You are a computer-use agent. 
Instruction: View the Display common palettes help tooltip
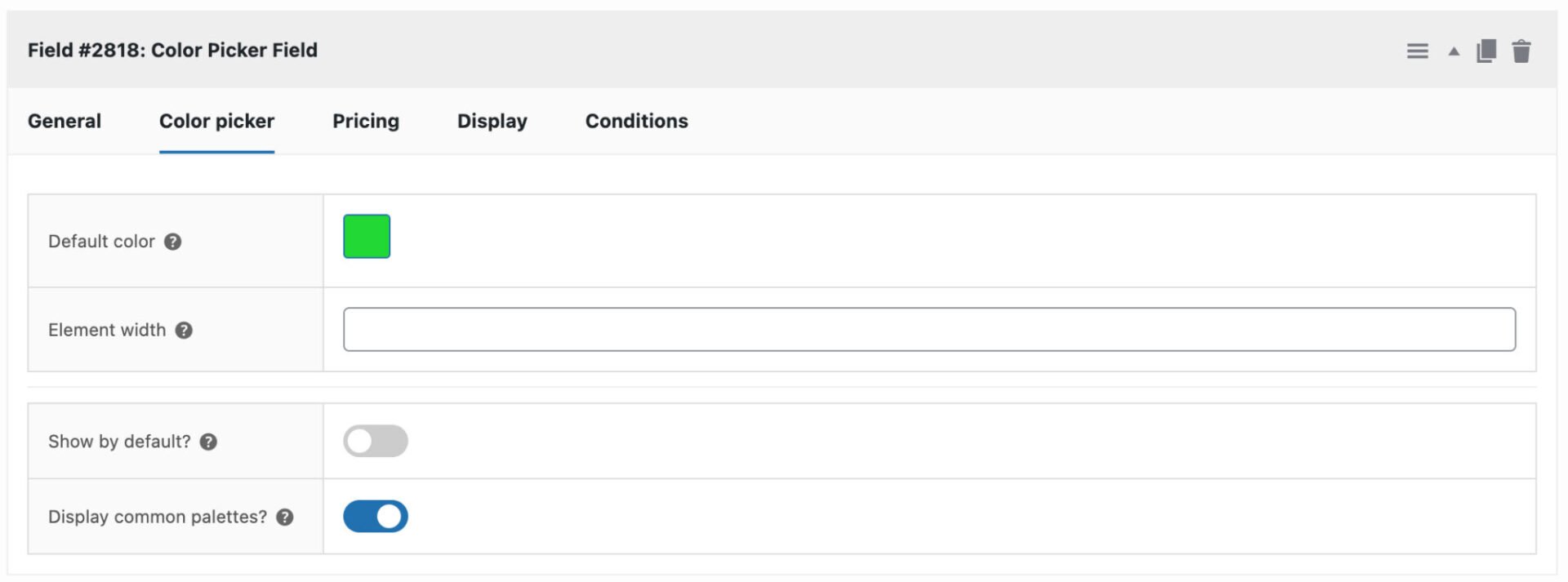284,517
